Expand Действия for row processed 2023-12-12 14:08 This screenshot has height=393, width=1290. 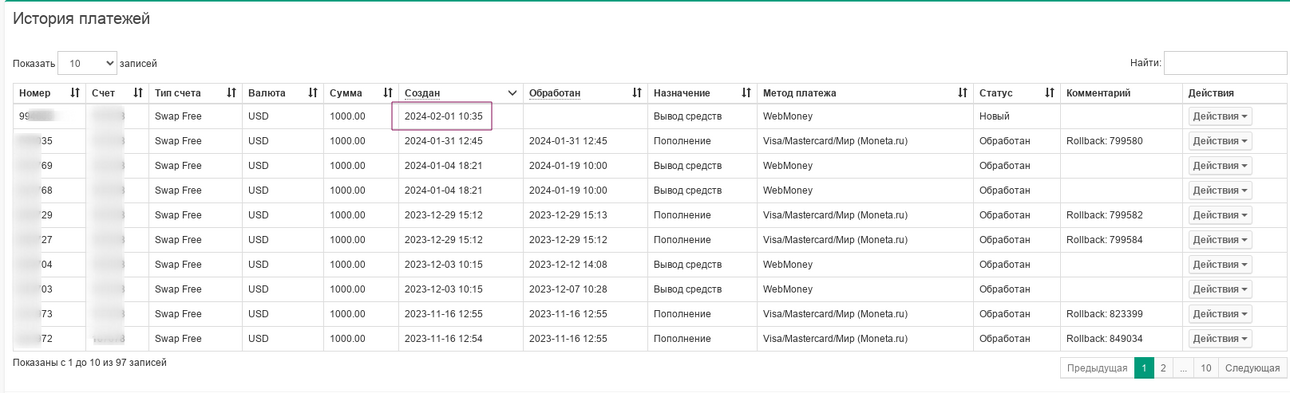point(1220,265)
